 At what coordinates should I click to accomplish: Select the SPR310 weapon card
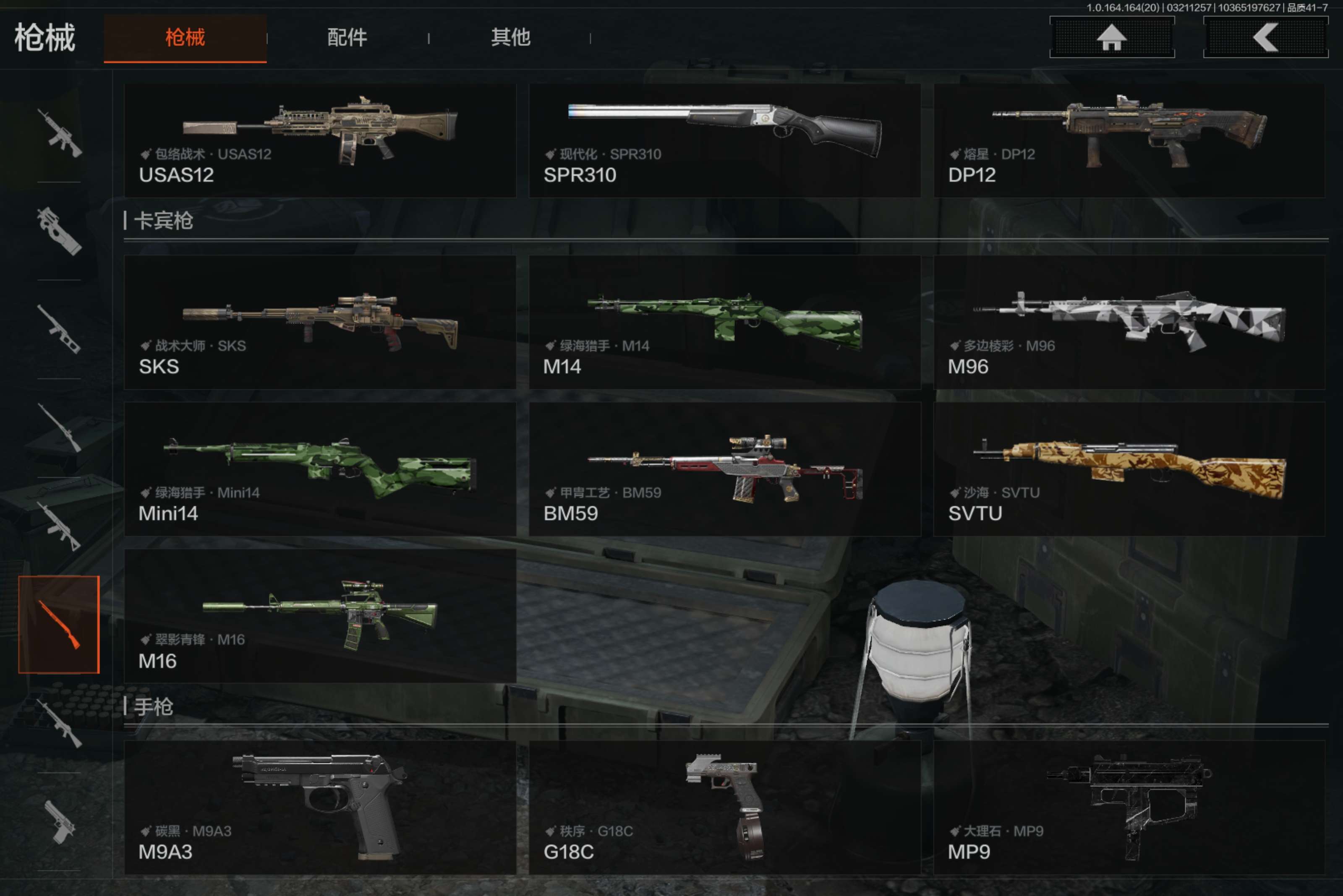coord(725,141)
